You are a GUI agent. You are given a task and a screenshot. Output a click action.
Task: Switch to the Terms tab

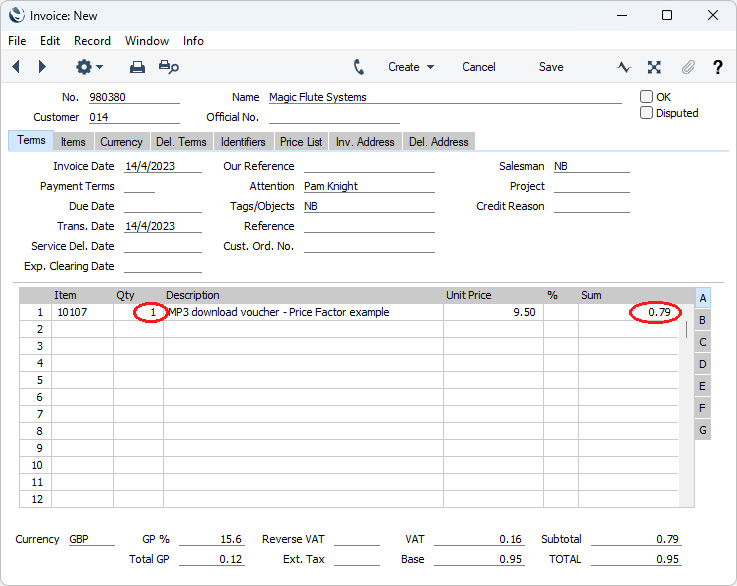tap(31, 141)
